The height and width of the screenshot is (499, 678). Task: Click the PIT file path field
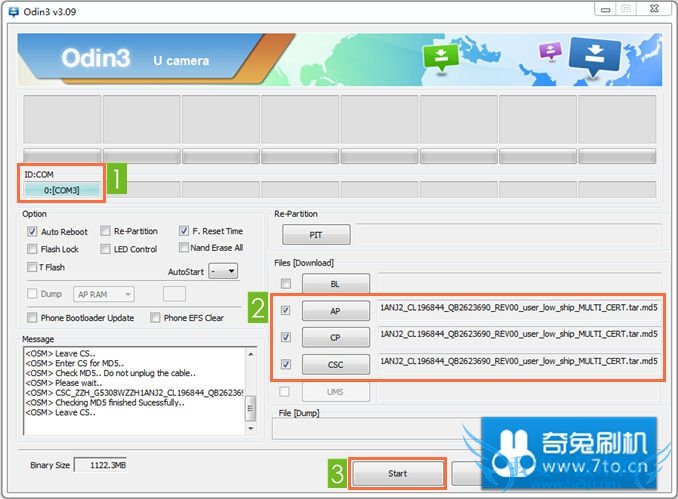coord(508,235)
